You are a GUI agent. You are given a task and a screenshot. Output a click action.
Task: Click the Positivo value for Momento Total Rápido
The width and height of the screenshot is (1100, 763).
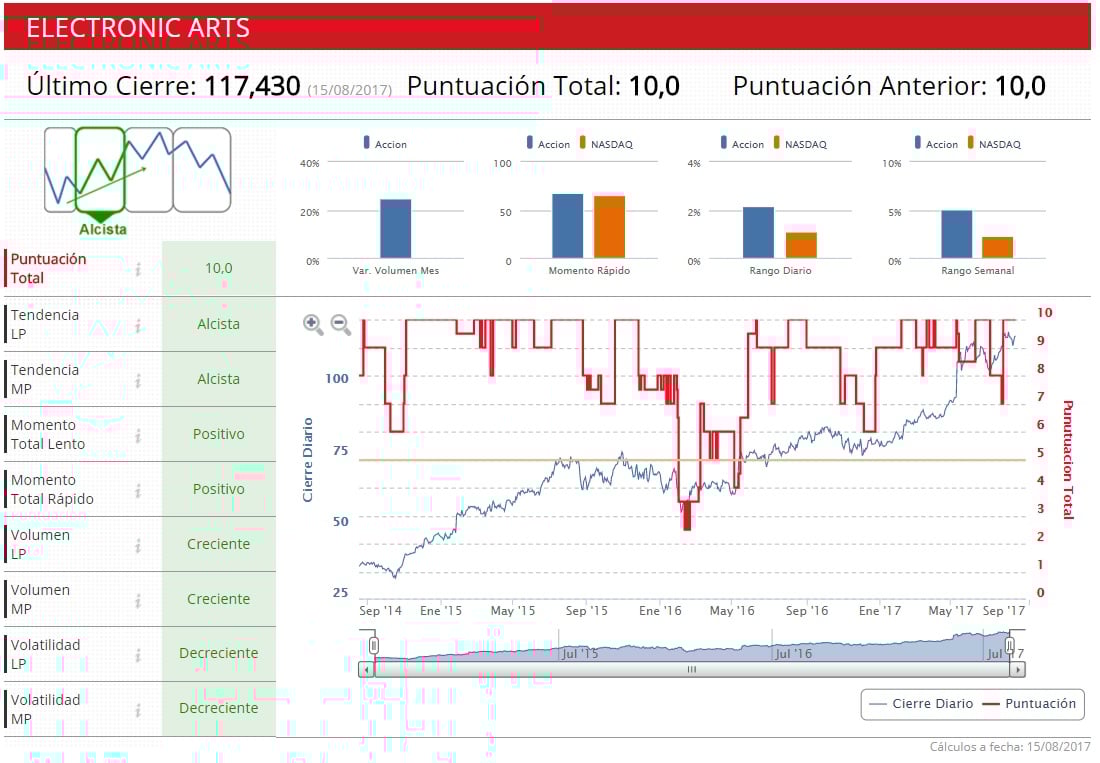click(x=219, y=489)
